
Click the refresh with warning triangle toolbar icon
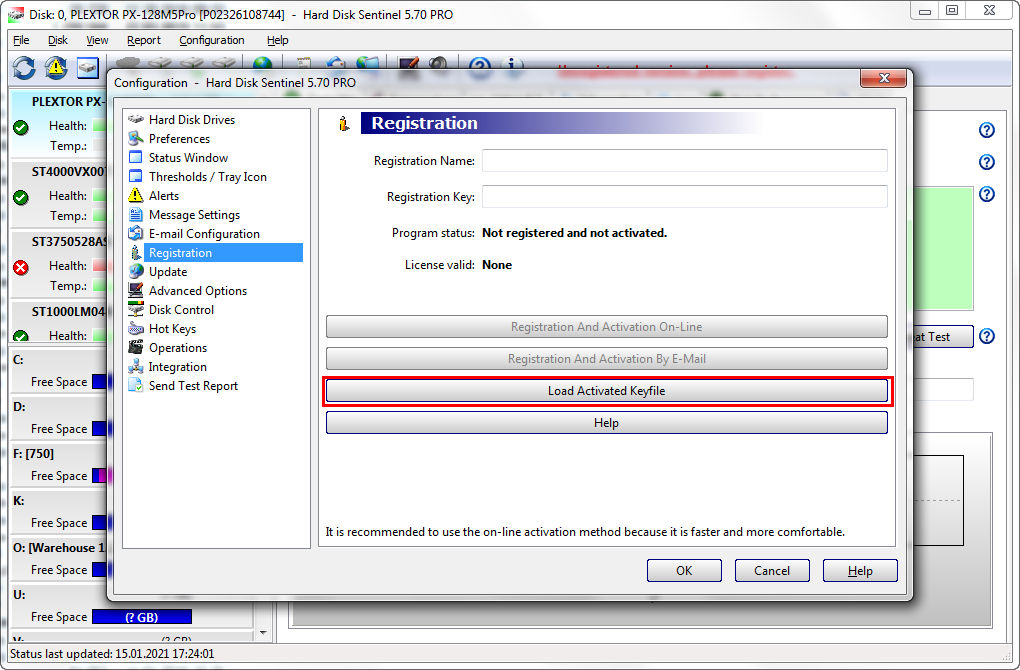tap(56, 68)
